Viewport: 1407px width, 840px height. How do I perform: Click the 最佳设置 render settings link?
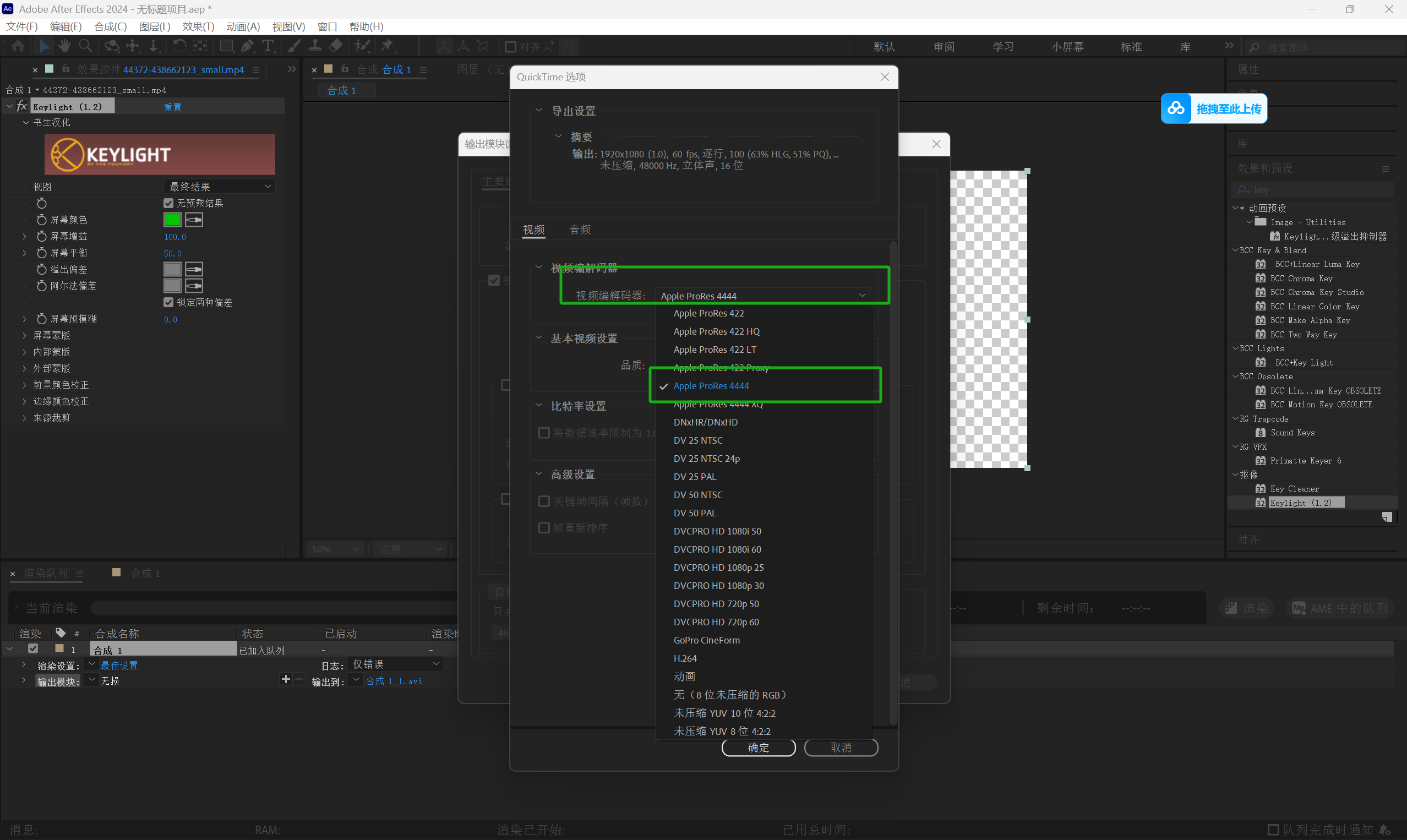click(119, 665)
